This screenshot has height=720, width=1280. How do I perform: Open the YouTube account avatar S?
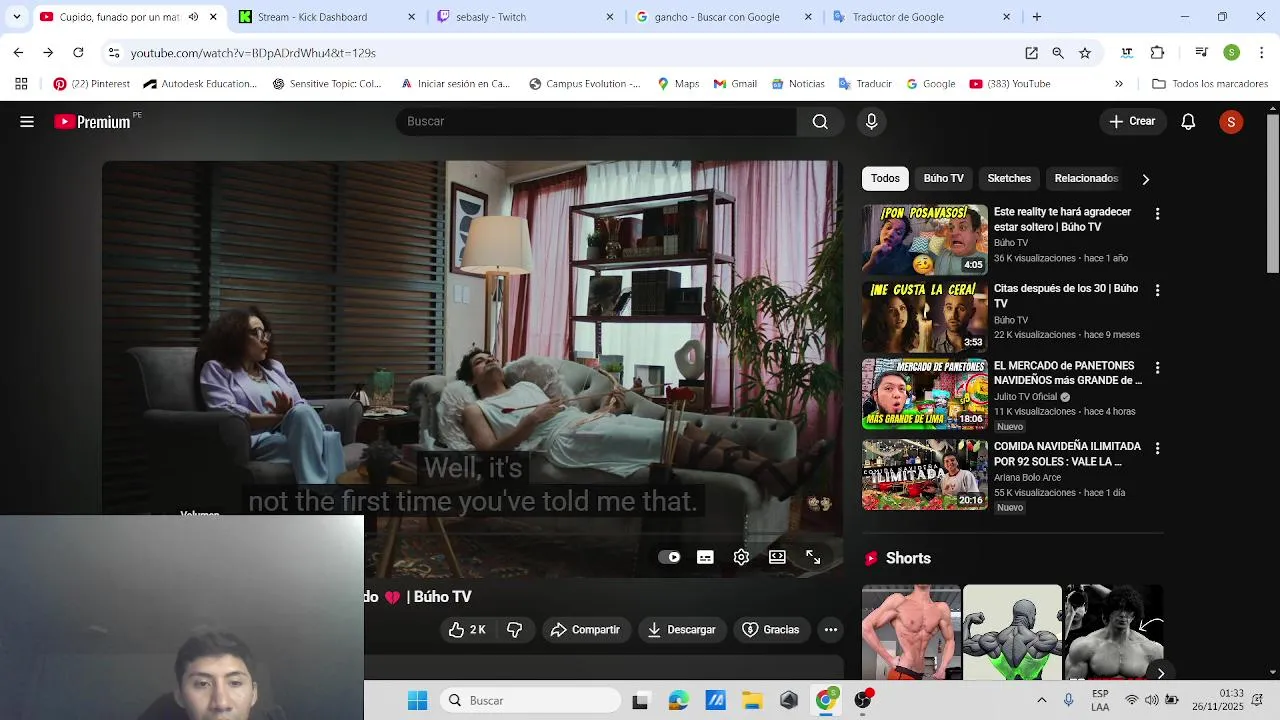(1231, 122)
